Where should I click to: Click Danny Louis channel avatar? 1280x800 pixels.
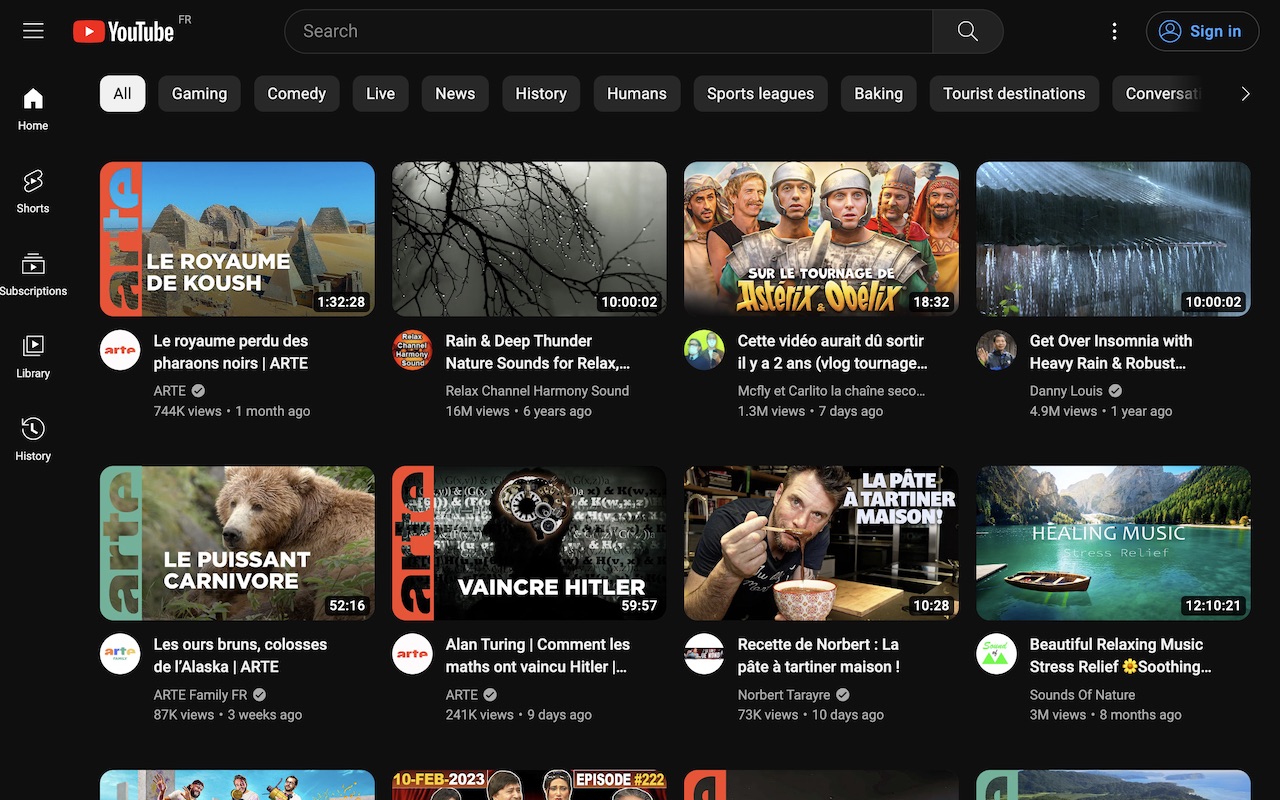point(996,350)
